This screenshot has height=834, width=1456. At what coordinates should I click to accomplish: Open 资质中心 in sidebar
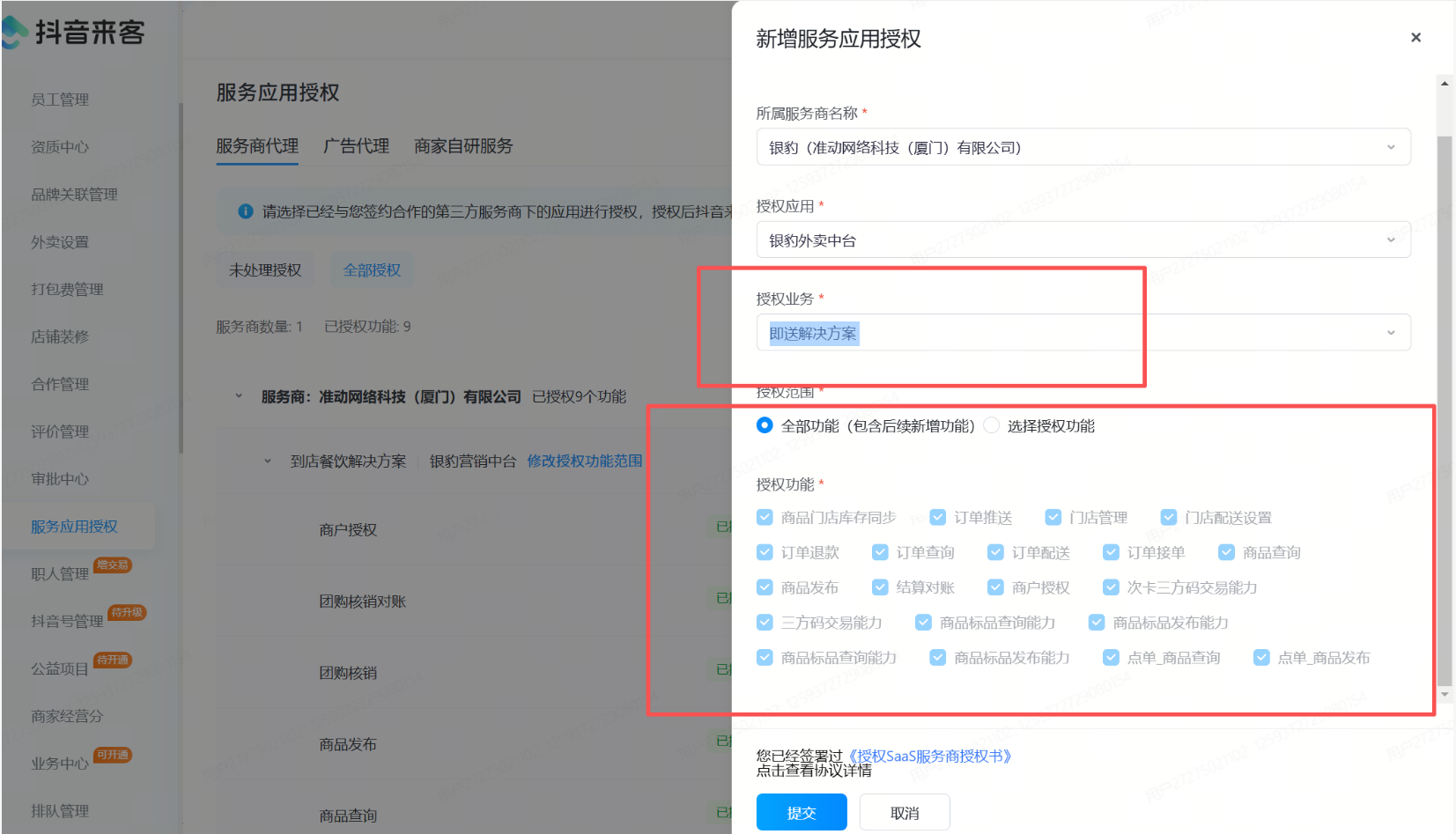pos(60,147)
